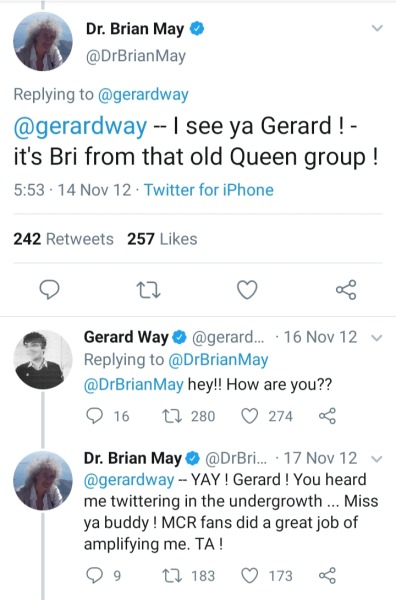Share Gerard Way's 'How are you' tweet

(328, 416)
